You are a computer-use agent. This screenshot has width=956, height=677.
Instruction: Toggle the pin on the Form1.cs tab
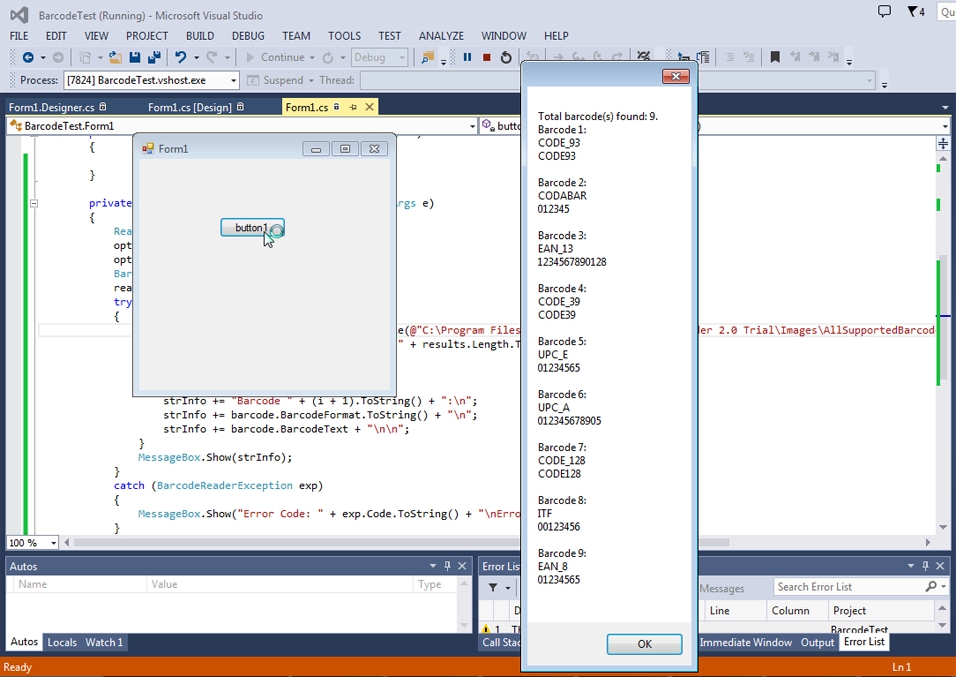(353, 107)
